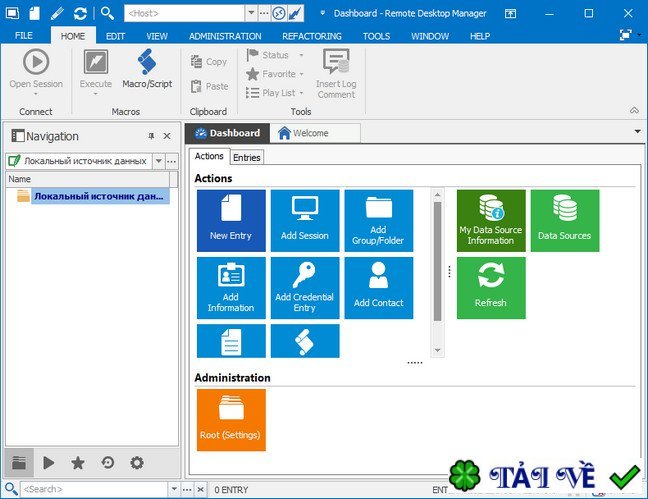This screenshot has height=499, width=648.
Task: Click the Data Sources tile
Action: pos(565,220)
